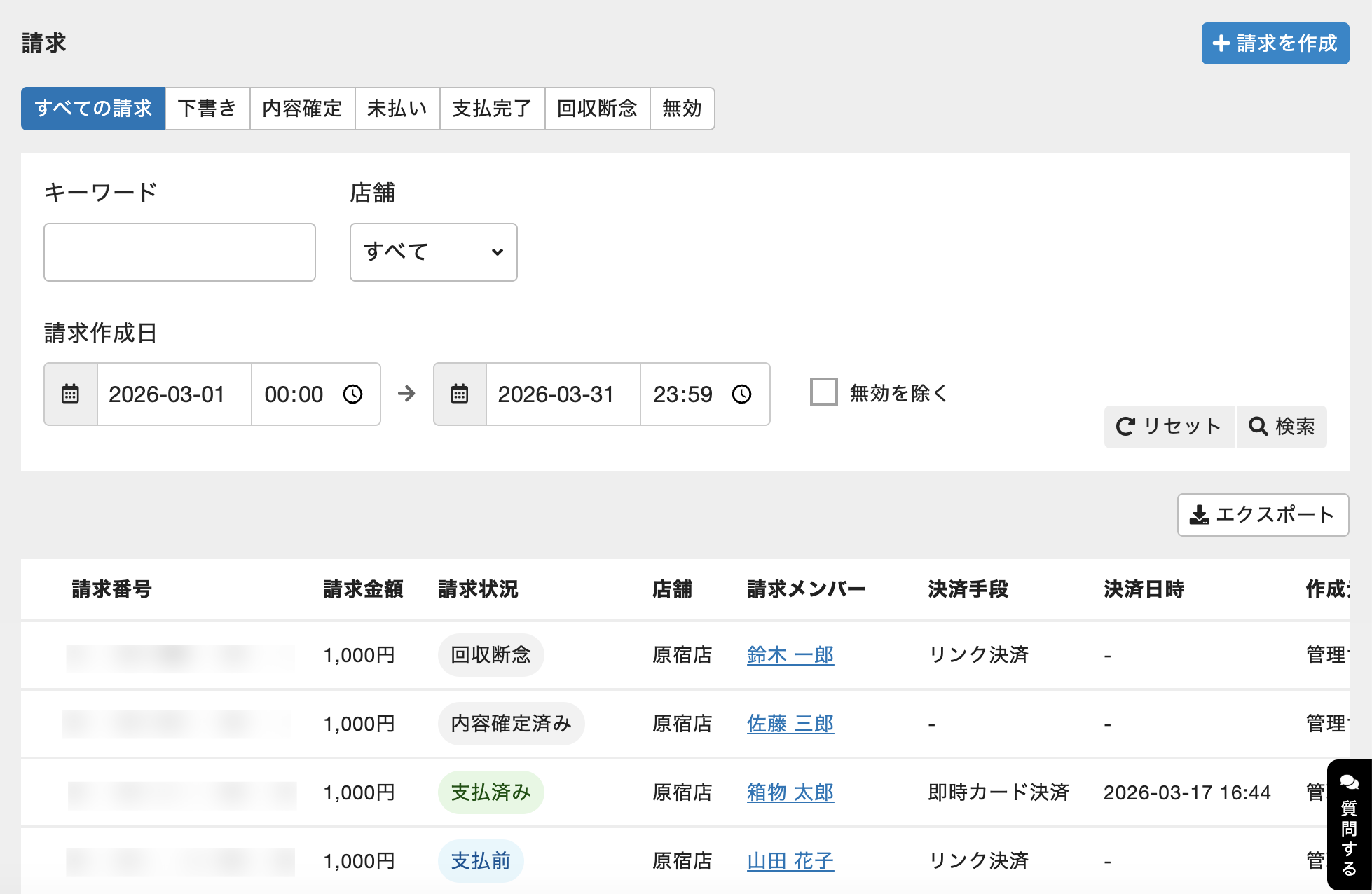Expand the 店舗 すべて dropdown
Screen dimensions: 1372x894
433,252
